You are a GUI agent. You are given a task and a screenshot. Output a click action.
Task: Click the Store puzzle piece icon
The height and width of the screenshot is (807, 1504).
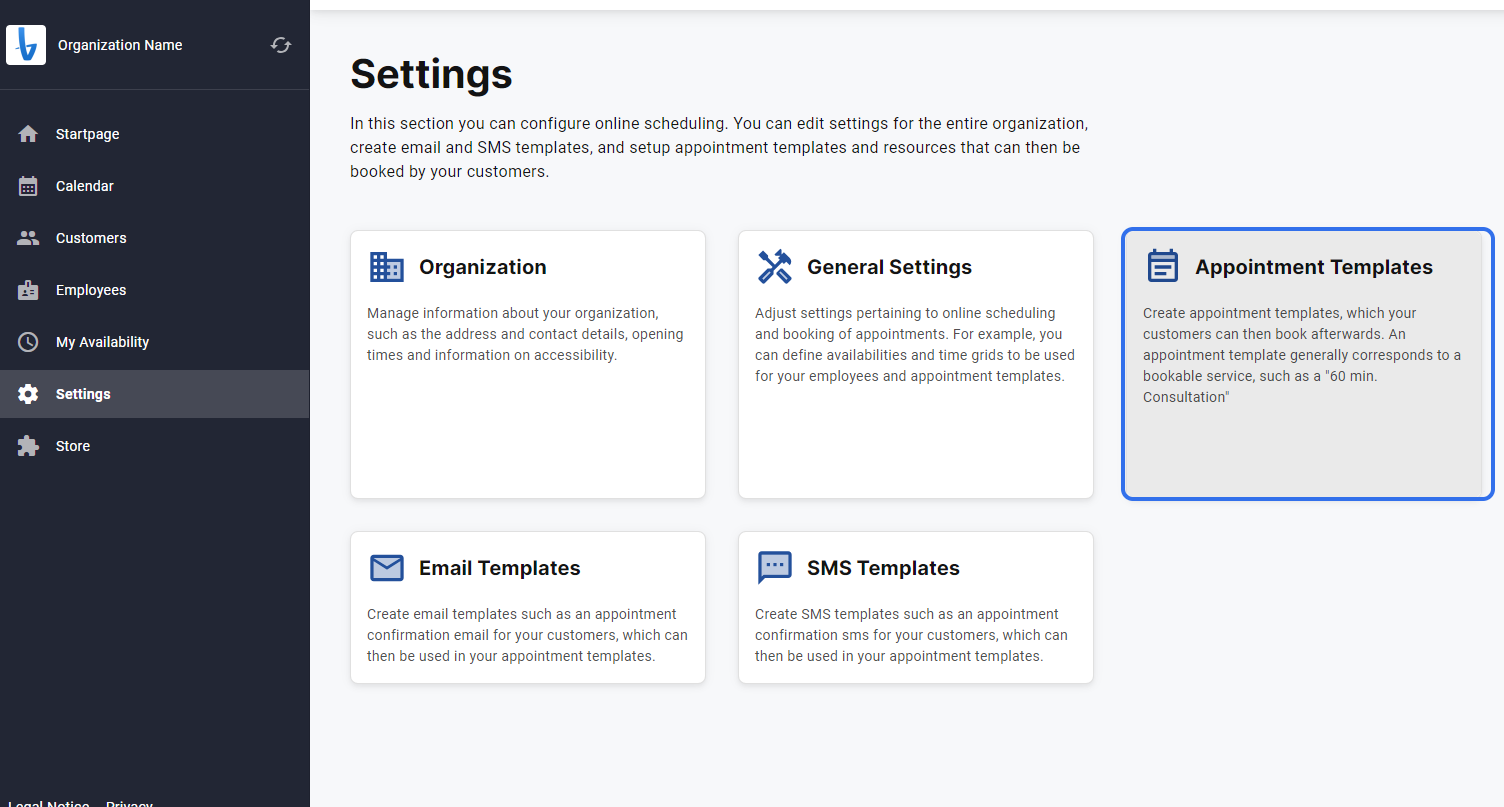tap(28, 446)
